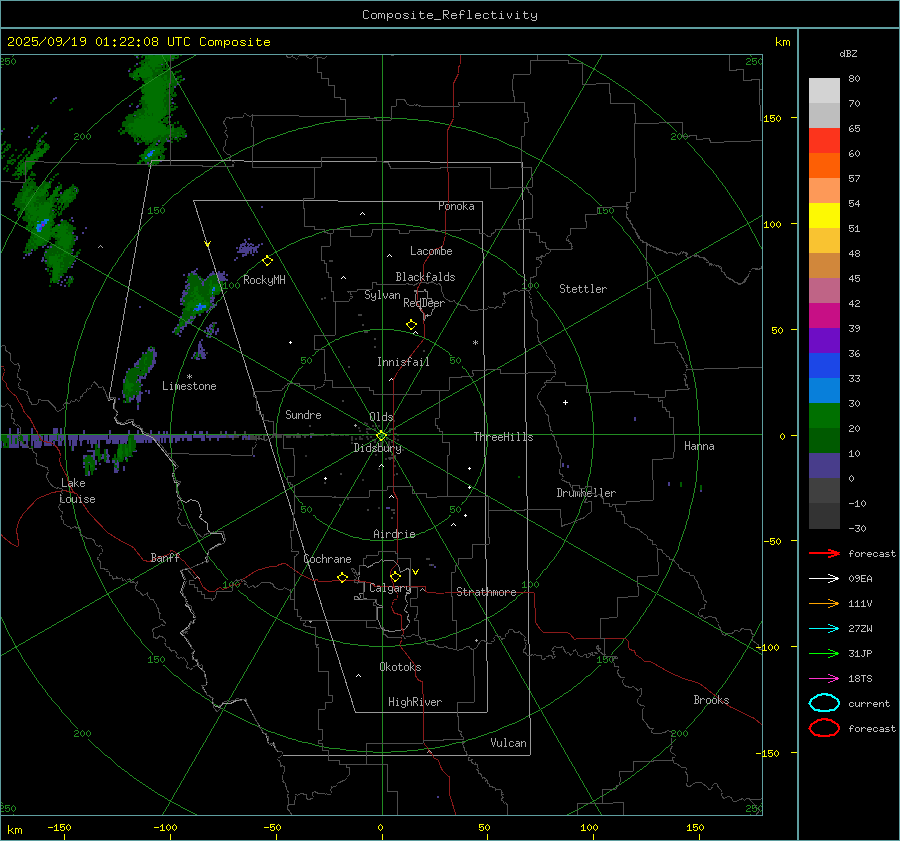Viewport: 900px width, 841px height.
Task: Click the green dBZ legend swatch
Action: pyautogui.click(x=824, y=415)
